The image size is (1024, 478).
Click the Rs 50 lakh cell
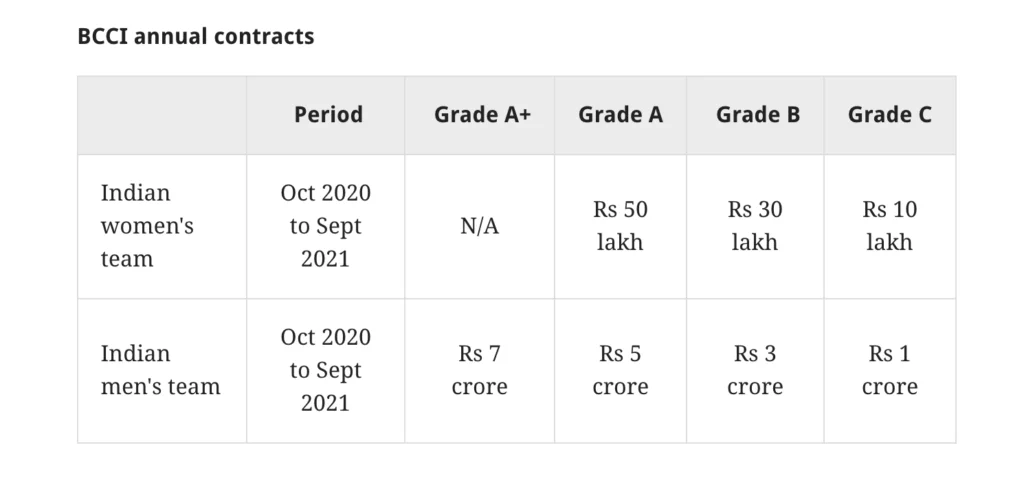620,226
